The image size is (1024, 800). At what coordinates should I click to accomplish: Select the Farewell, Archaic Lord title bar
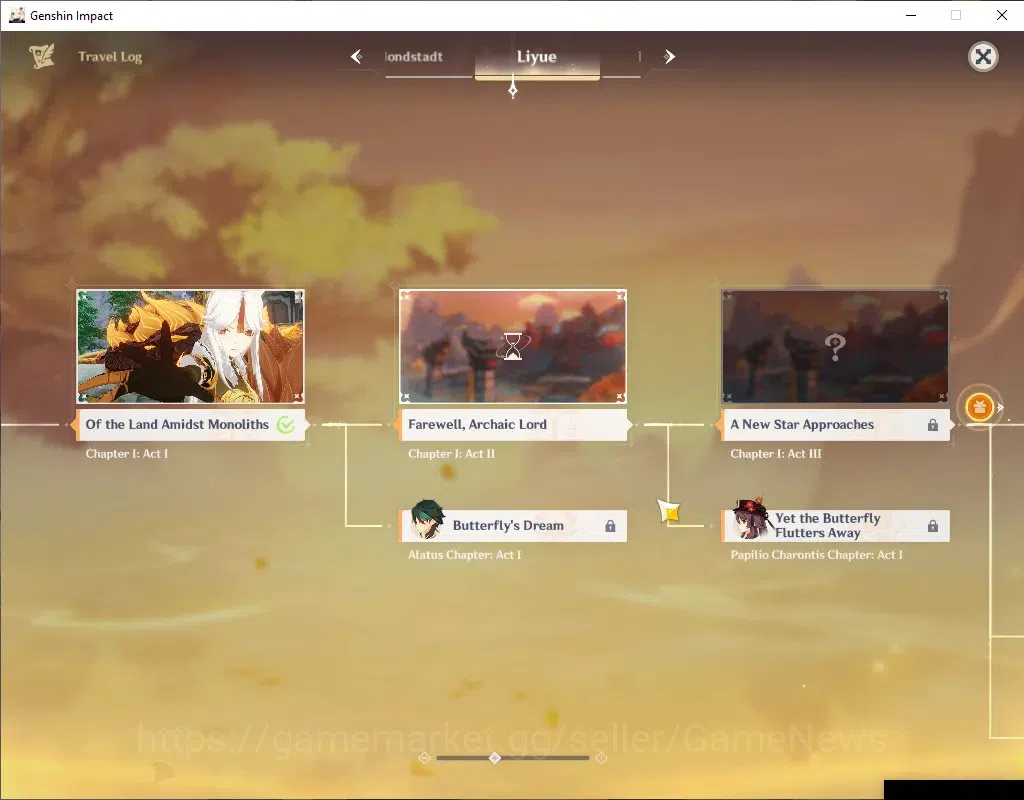tap(513, 424)
